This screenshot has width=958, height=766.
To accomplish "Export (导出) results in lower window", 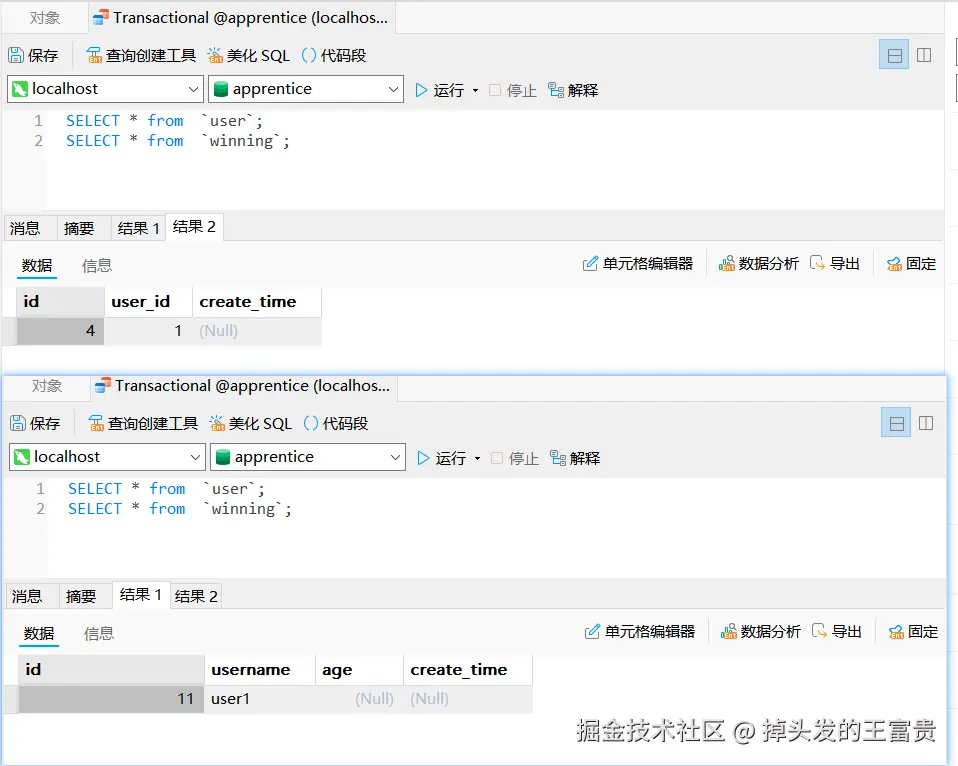I will pyautogui.click(x=837, y=632).
